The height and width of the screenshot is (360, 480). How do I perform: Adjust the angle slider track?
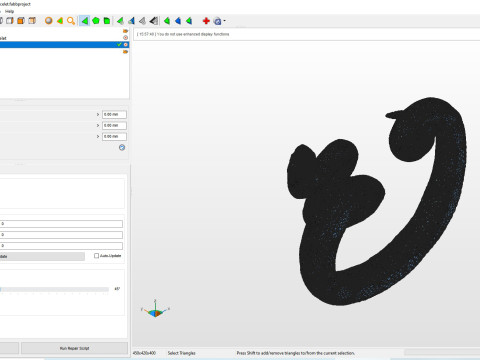54,289
